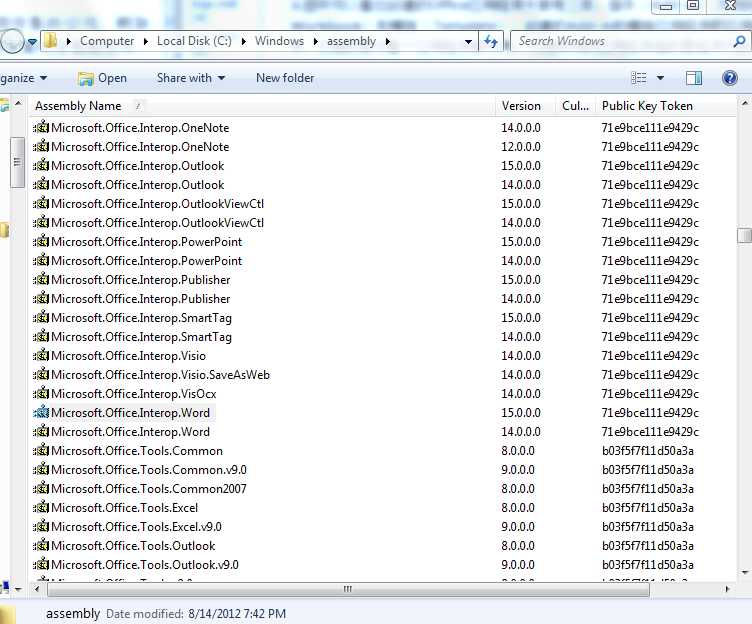Click the New folder button
752x624 pixels.
tap(285, 78)
